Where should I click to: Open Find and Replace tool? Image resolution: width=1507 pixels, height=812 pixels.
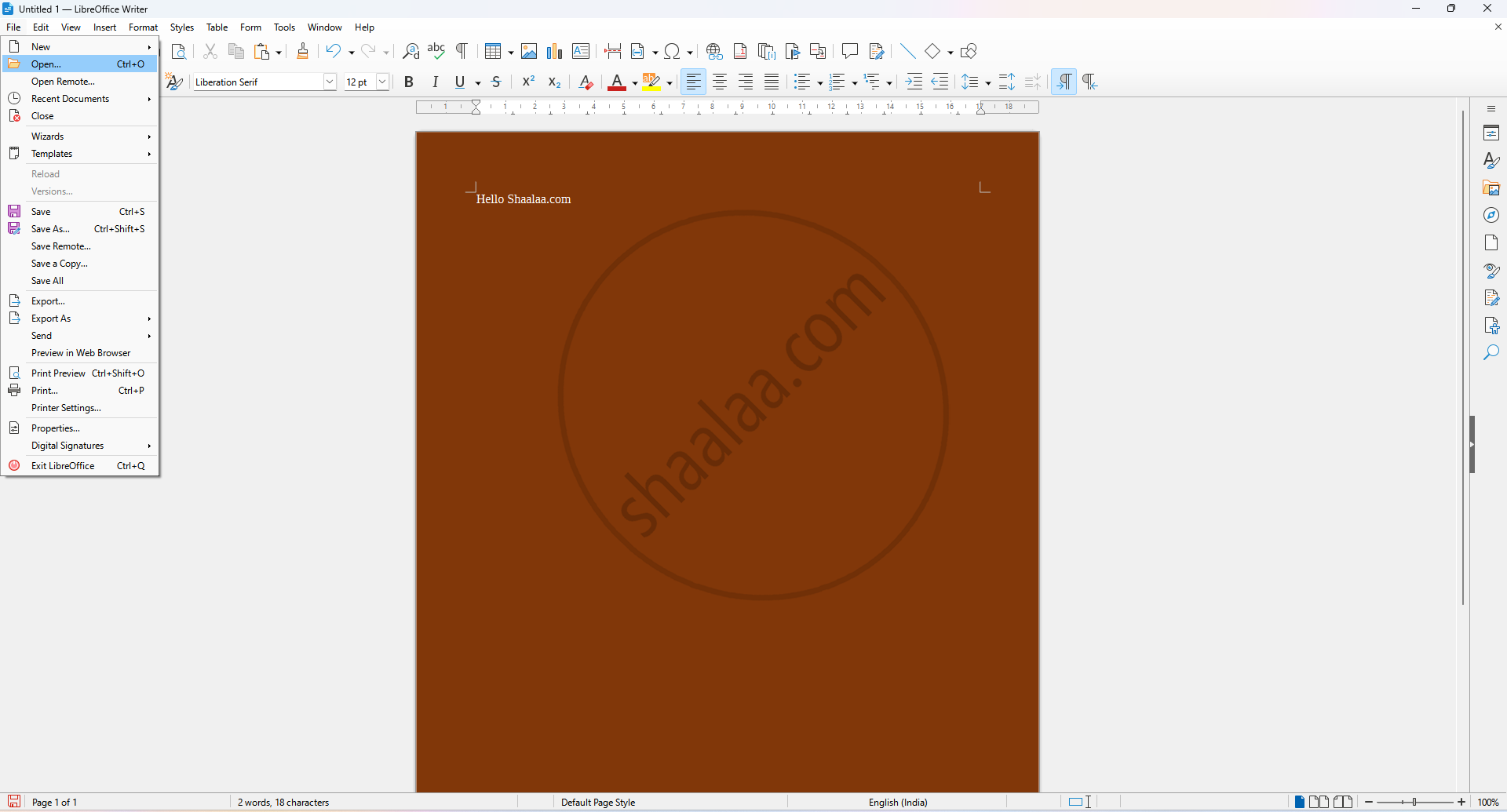(x=411, y=52)
